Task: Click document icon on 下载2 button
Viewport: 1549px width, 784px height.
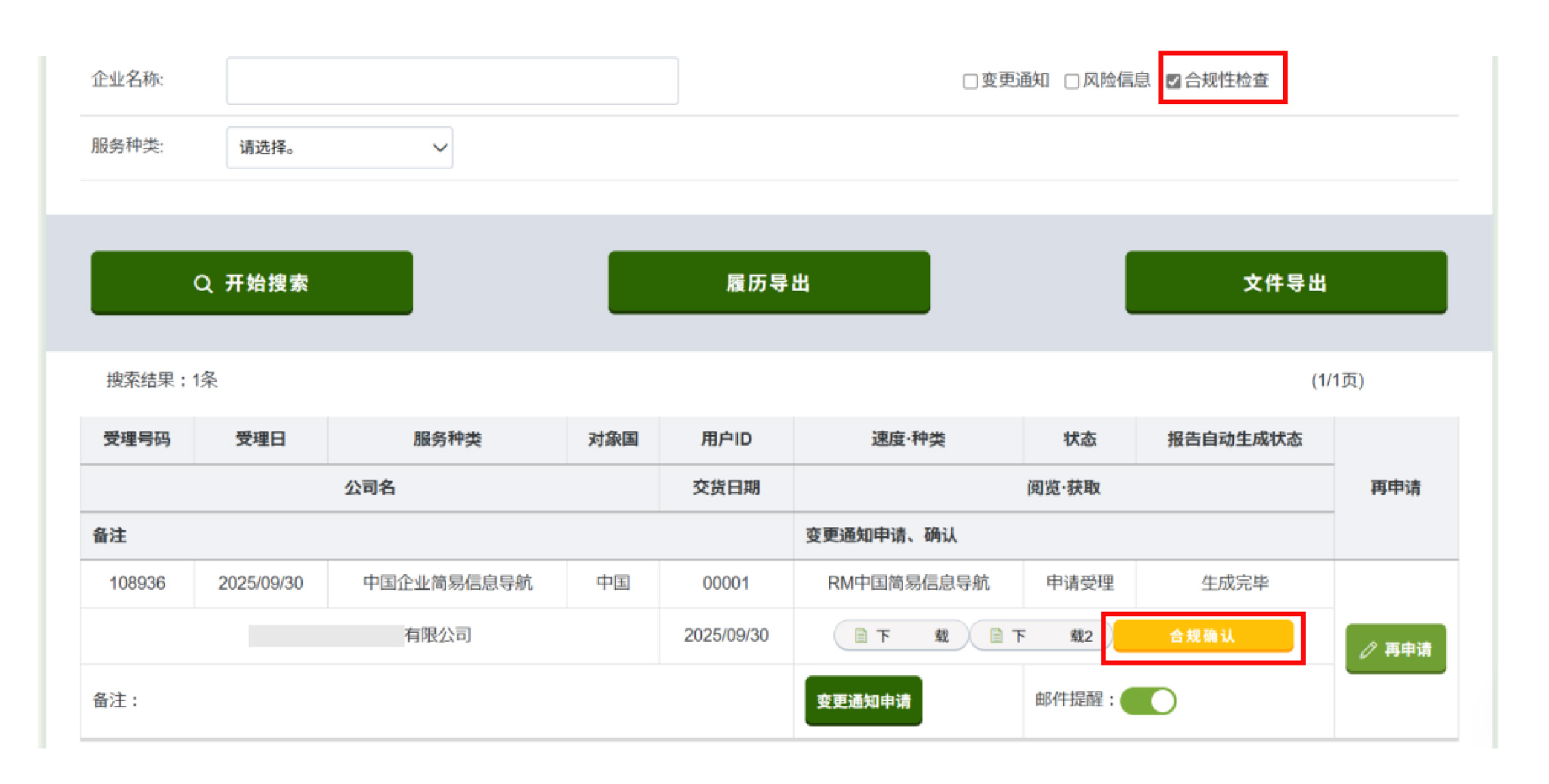Action: coord(996,636)
